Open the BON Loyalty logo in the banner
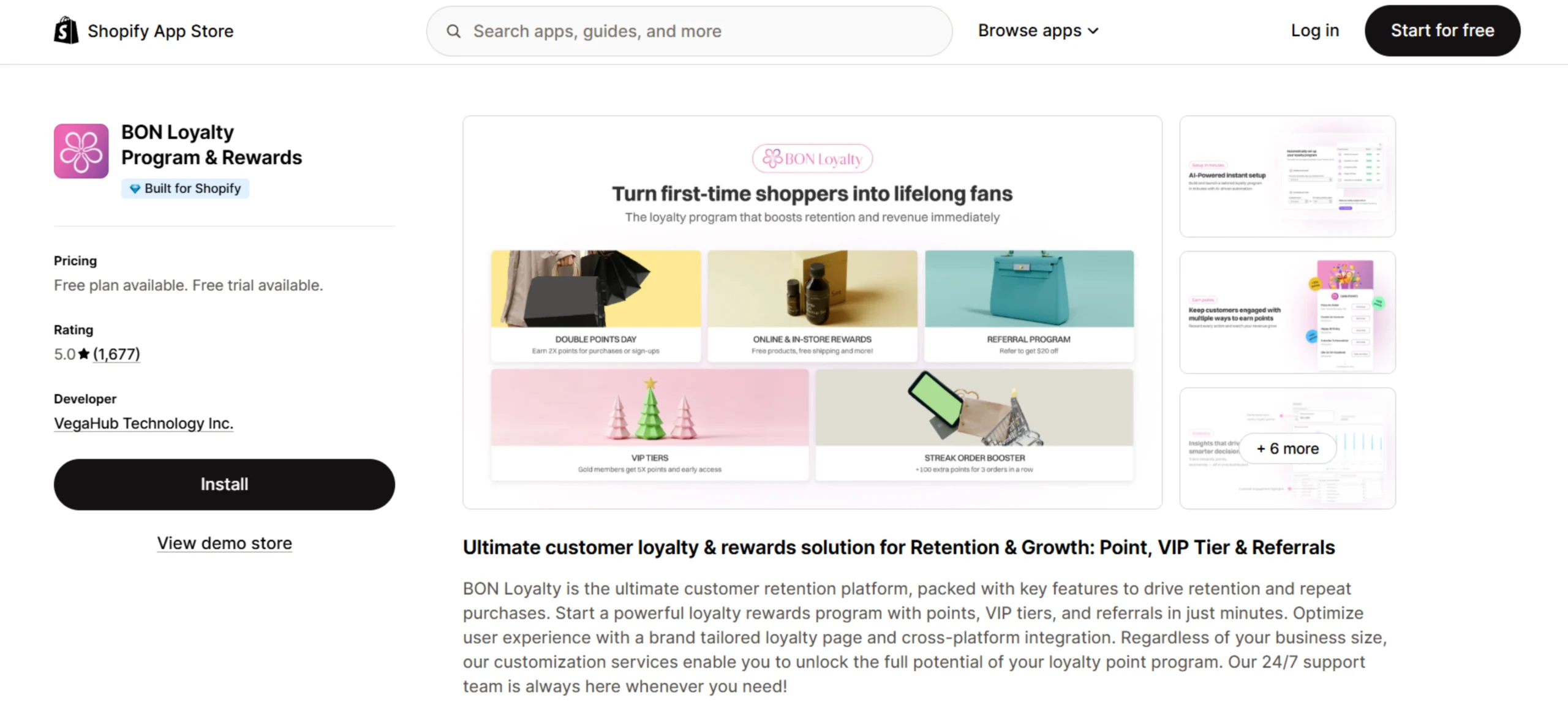The height and width of the screenshot is (720, 1568). [812, 159]
